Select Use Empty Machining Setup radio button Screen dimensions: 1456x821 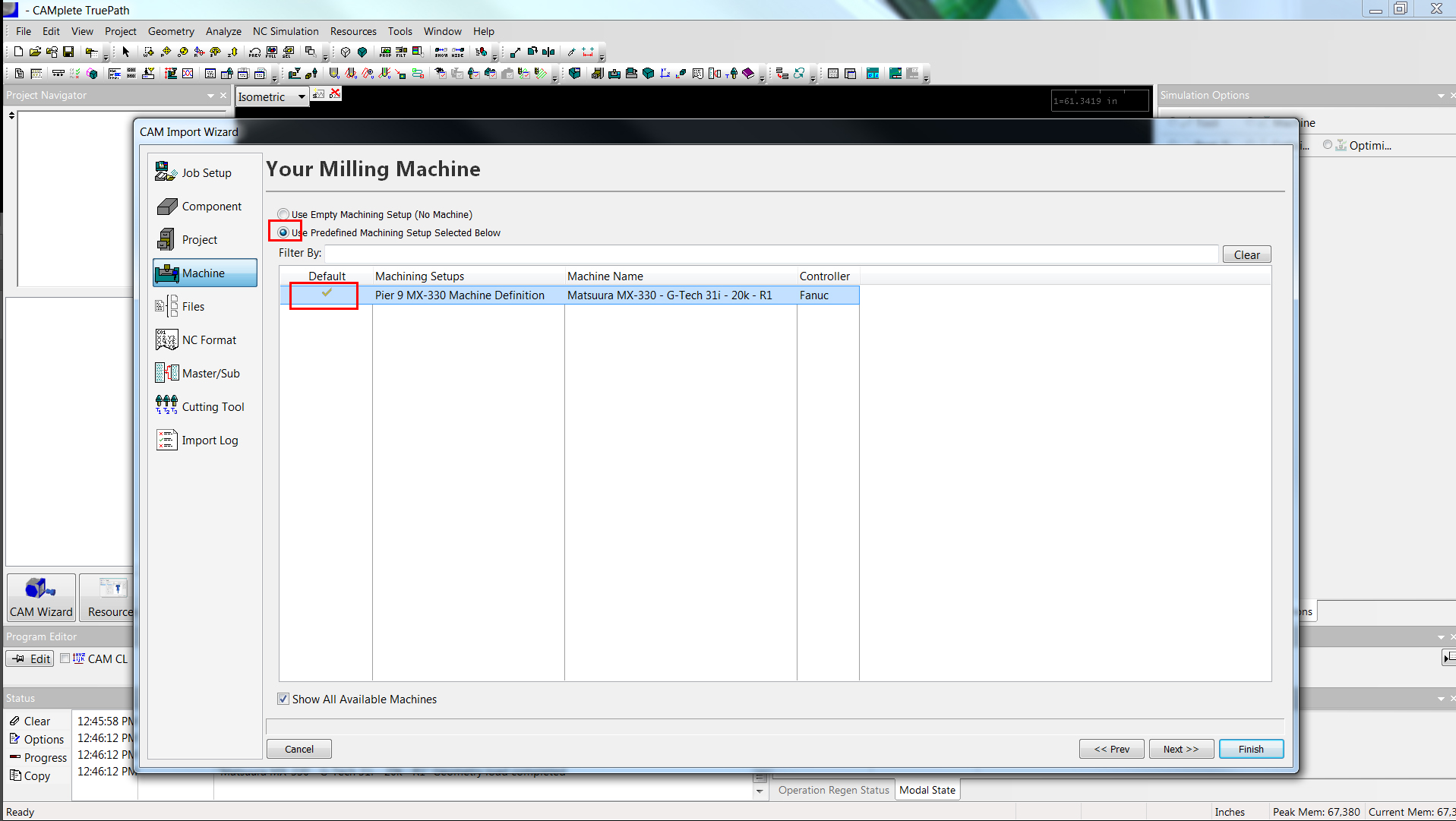[283, 214]
